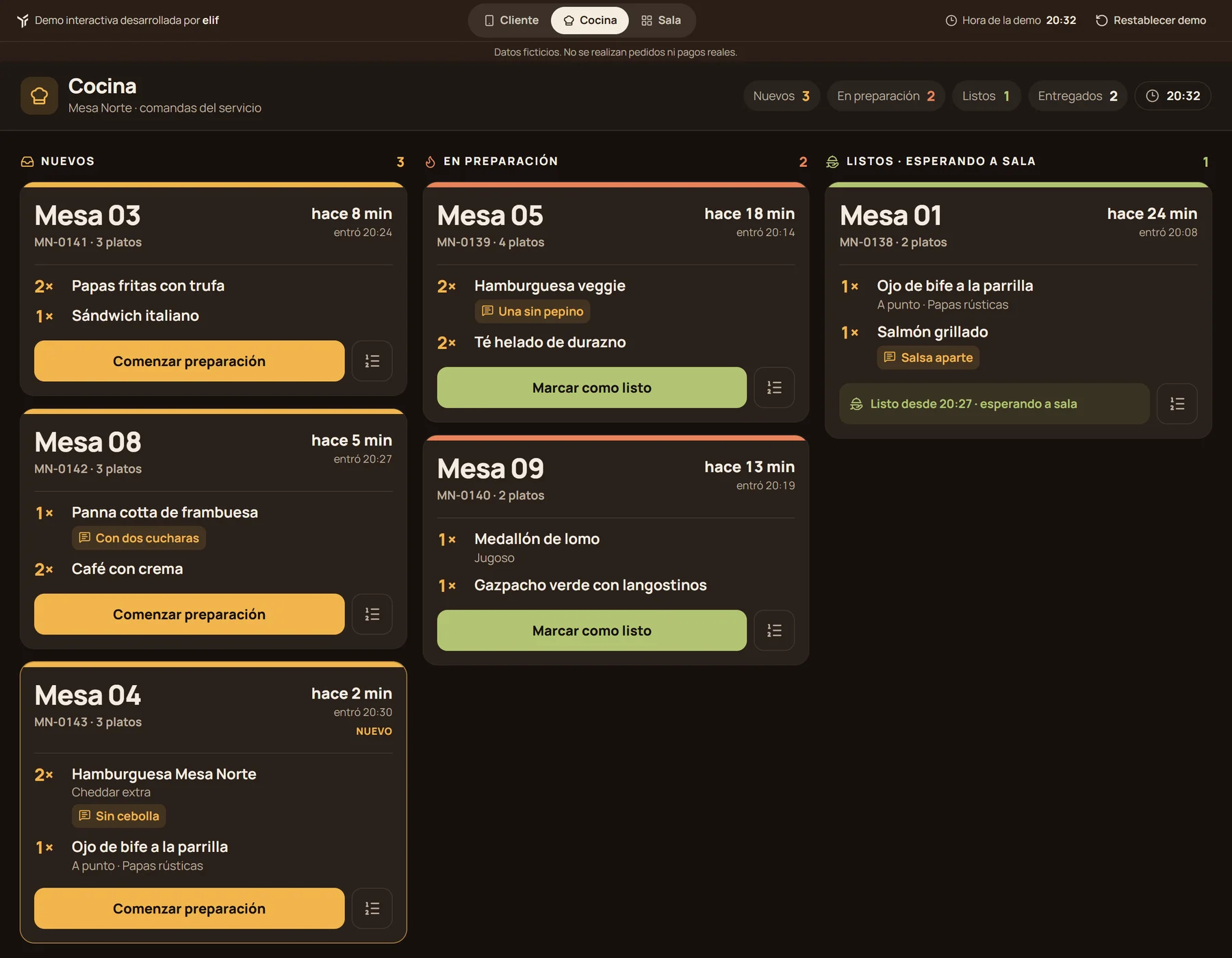Click the 'Papas fritas con trufa' item
The width and height of the screenshot is (1232, 958).
pyautogui.click(x=148, y=286)
